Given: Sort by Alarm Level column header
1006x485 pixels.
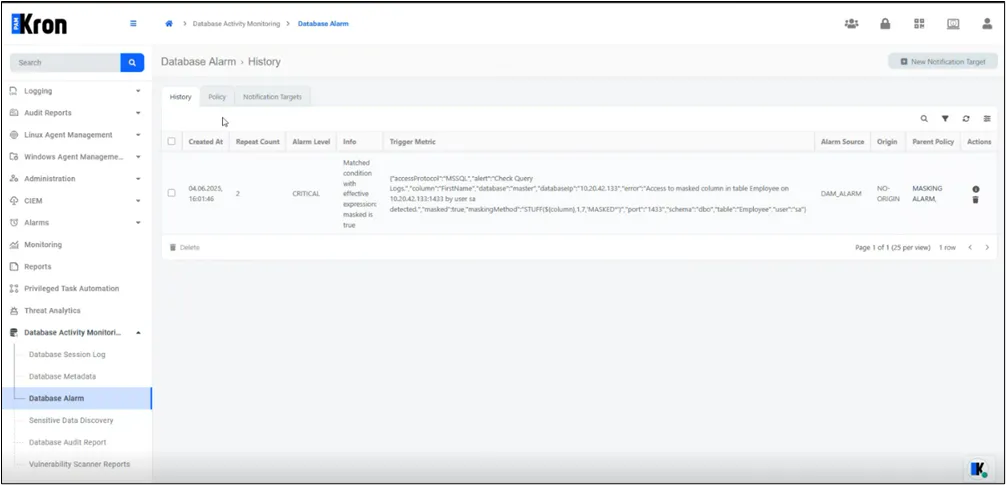Looking at the screenshot, I should pyautogui.click(x=311, y=142).
